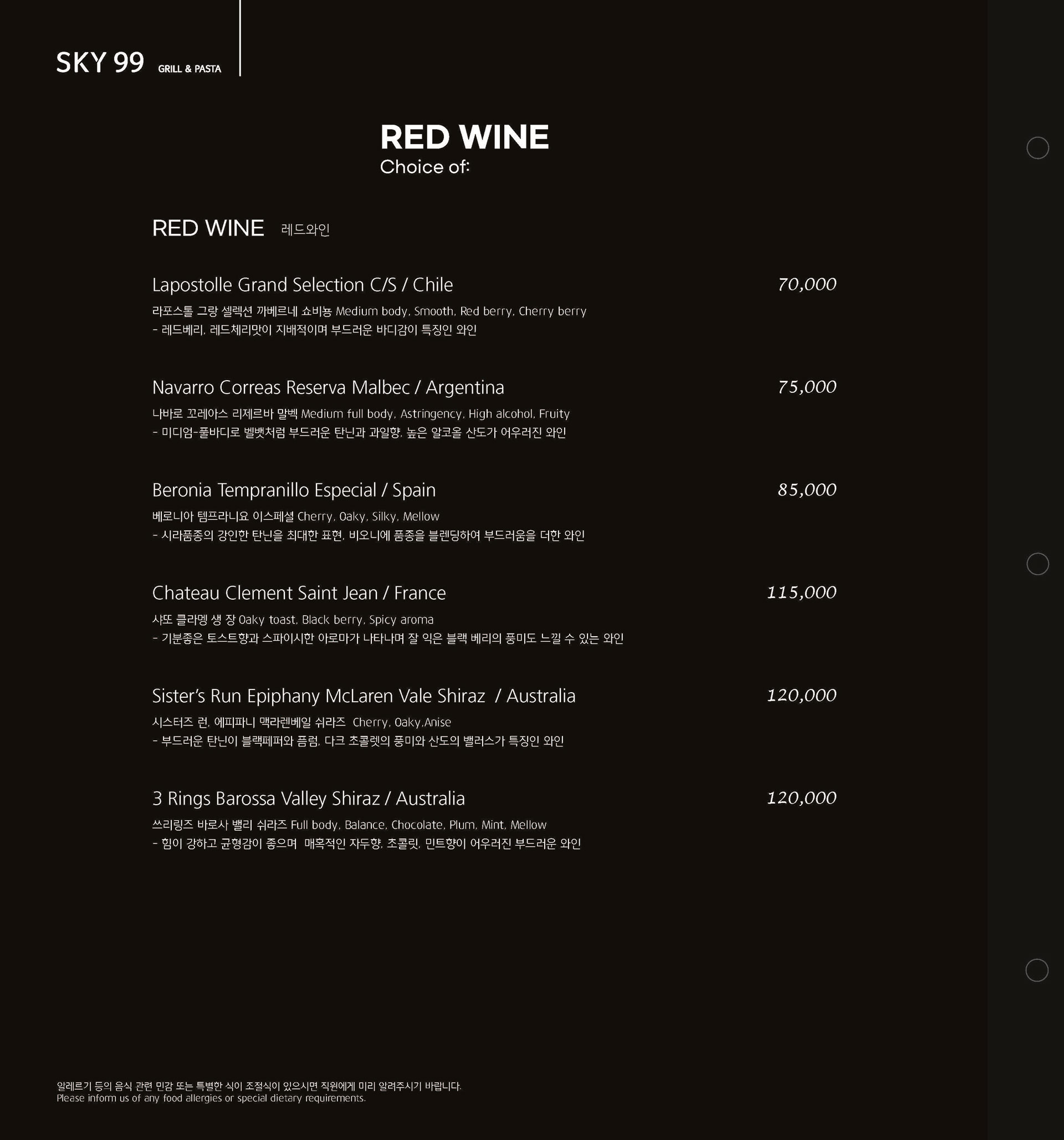Click the middle binder hole circle
Image resolution: width=1064 pixels, height=1140 pixels.
pyautogui.click(x=1037, y=564)
